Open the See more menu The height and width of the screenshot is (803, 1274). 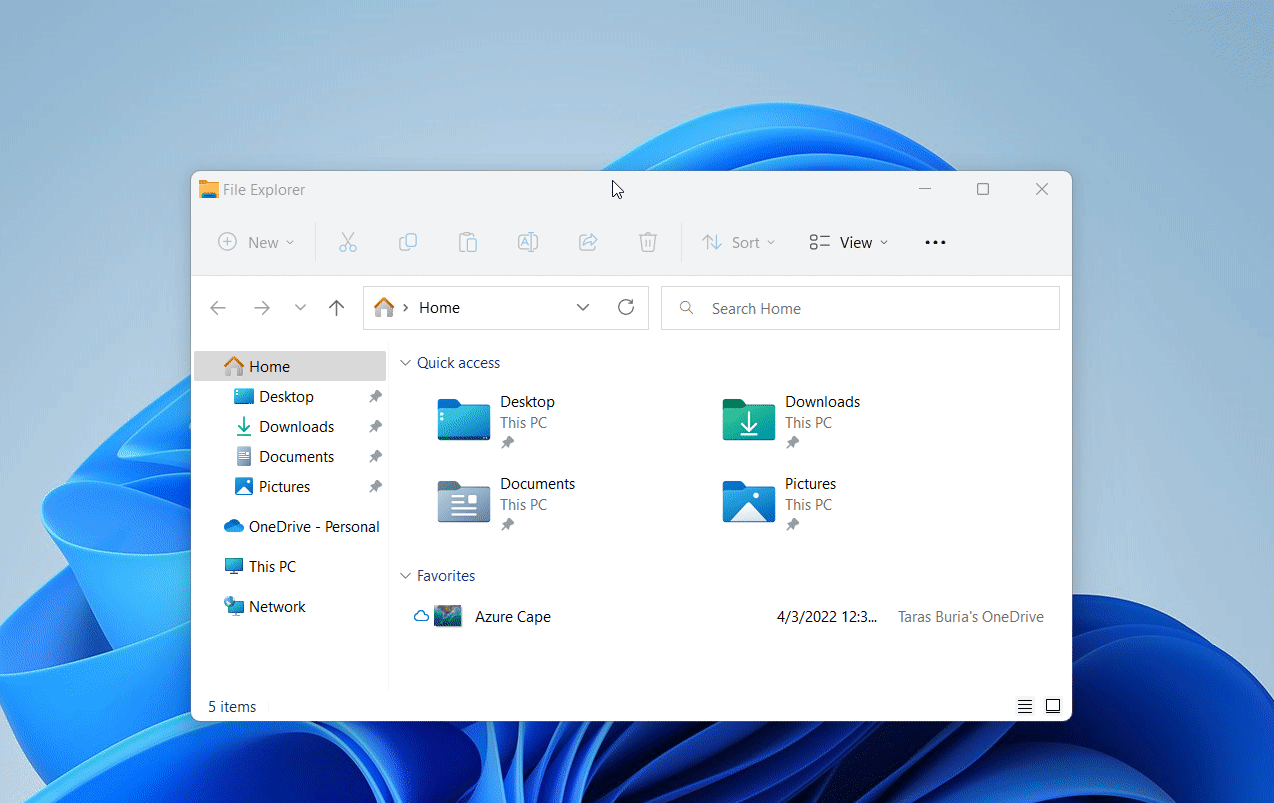[x=935, y=242]
